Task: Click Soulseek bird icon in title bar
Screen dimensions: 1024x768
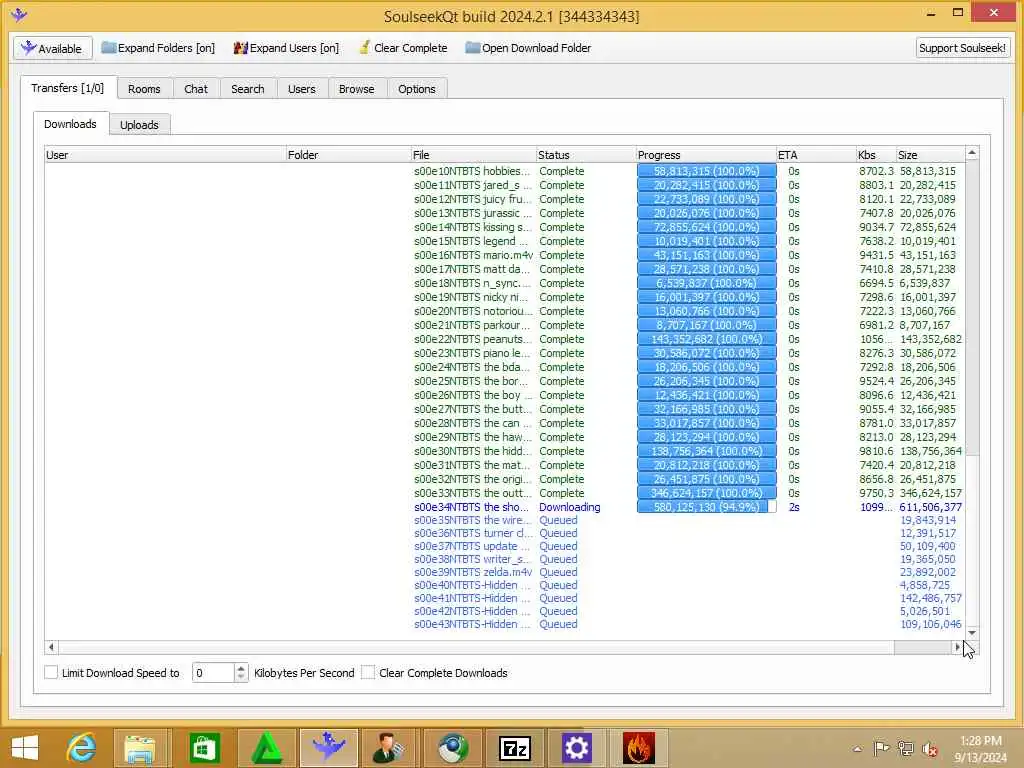Action: coord(18,14)
